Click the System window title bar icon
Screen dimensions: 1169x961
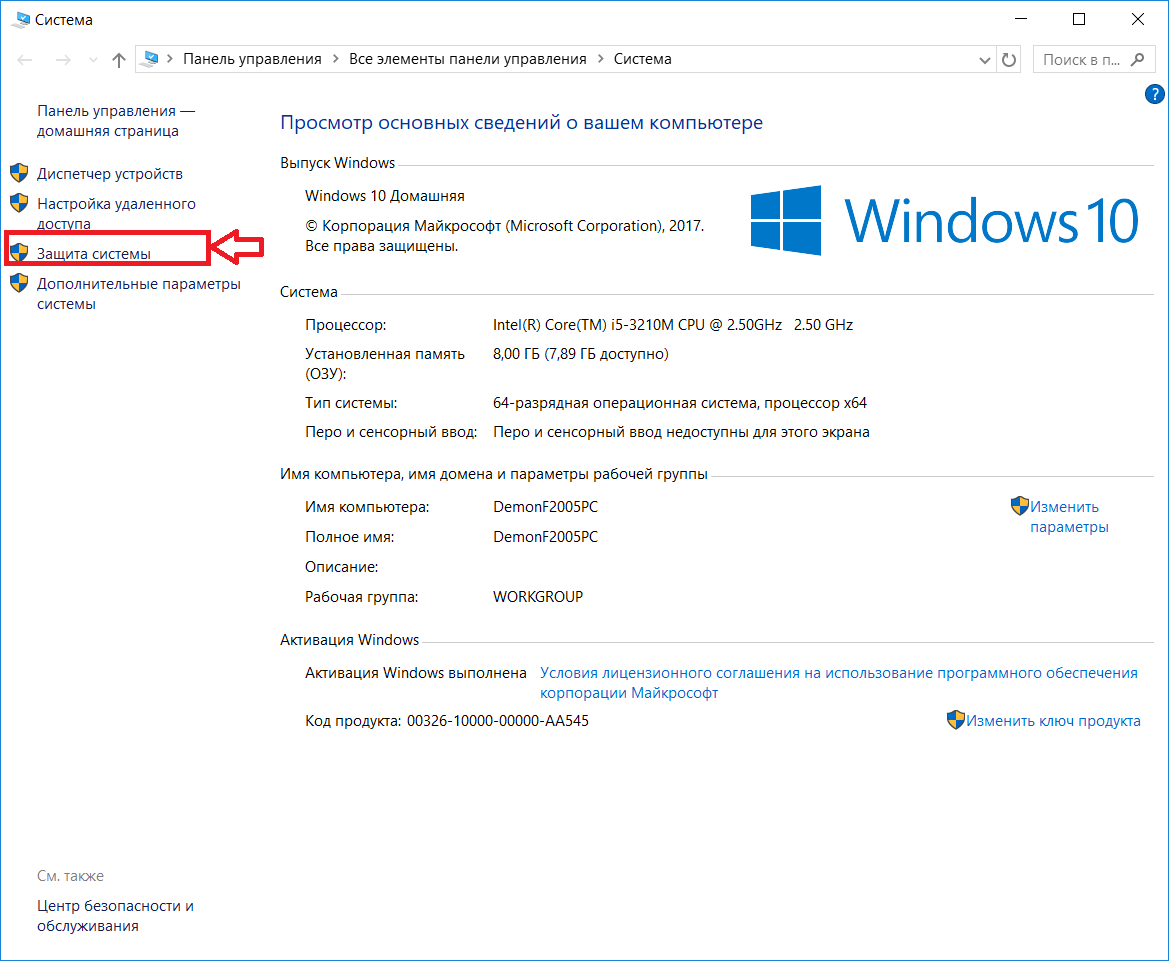coord(20,19)
